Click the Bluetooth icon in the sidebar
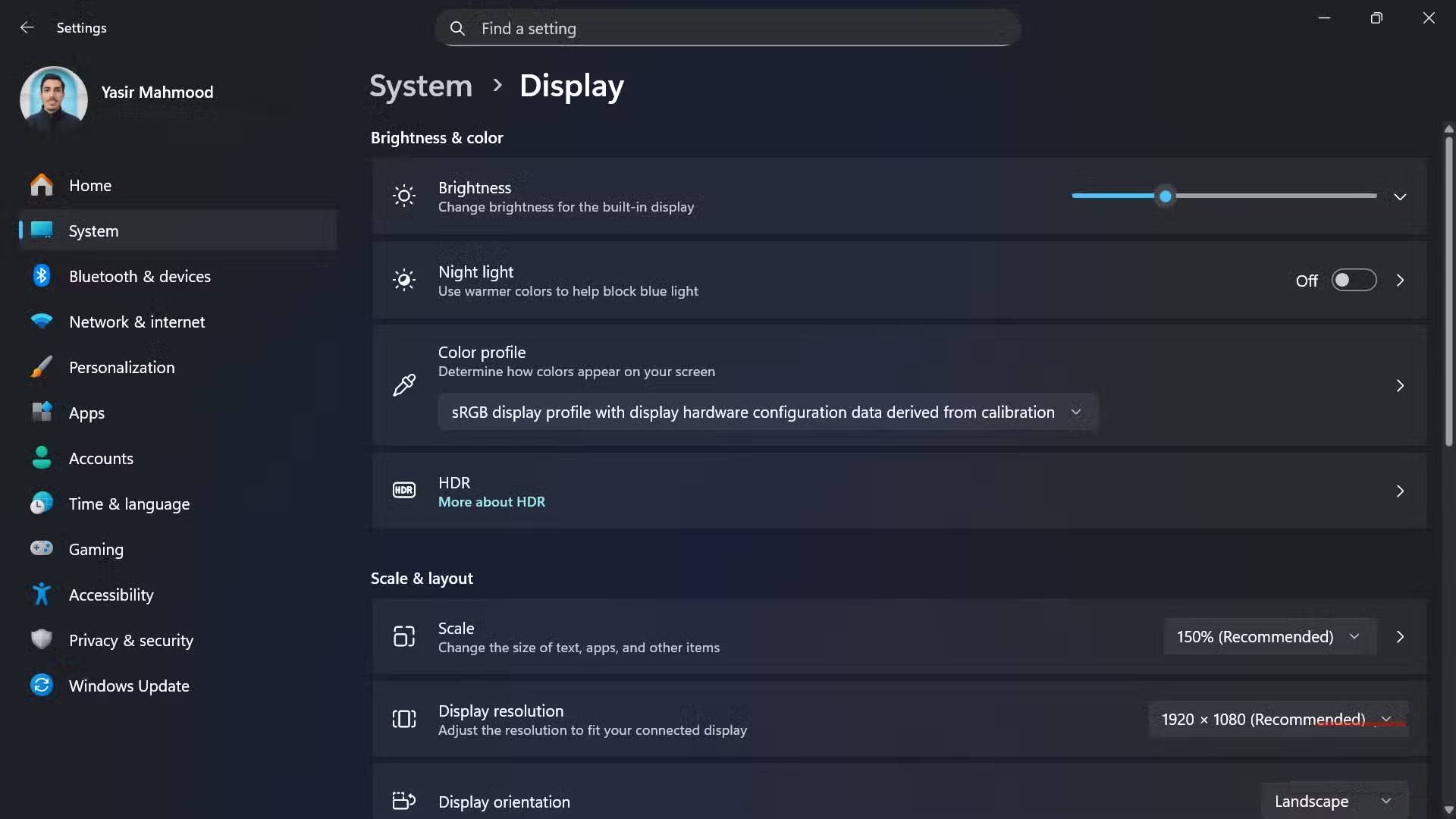 [42, 276]
